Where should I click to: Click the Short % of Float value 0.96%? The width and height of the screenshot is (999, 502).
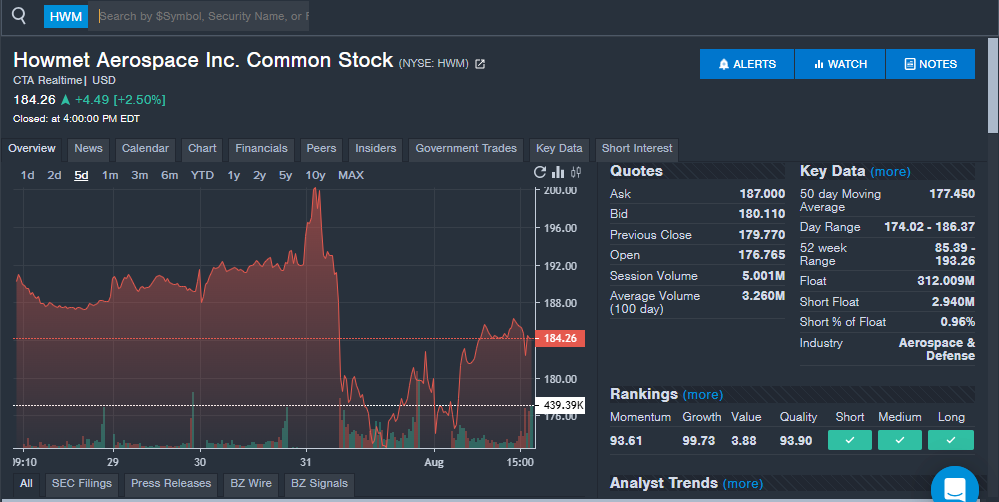(x=958, y=322)
